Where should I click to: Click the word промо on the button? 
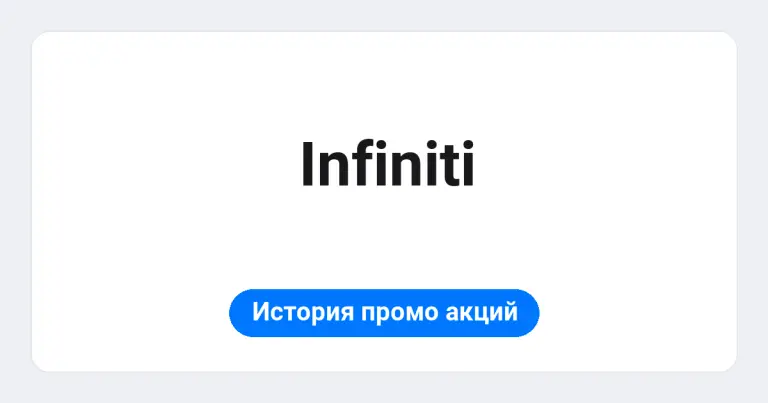coord(399,313)
